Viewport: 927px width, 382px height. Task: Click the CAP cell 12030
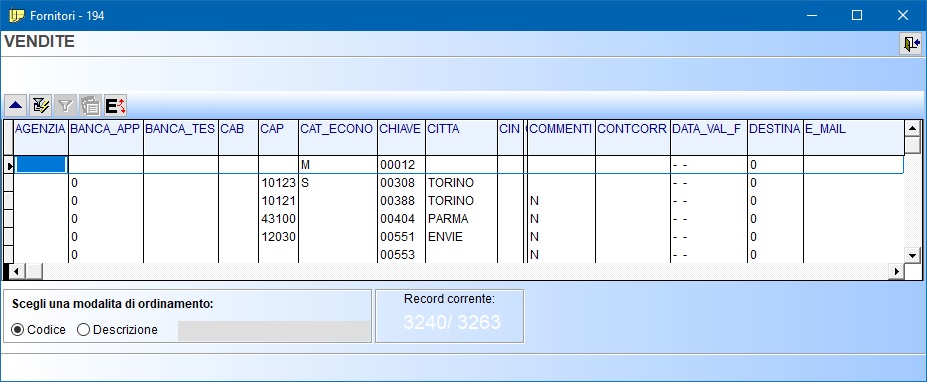(x=278, y=237)
